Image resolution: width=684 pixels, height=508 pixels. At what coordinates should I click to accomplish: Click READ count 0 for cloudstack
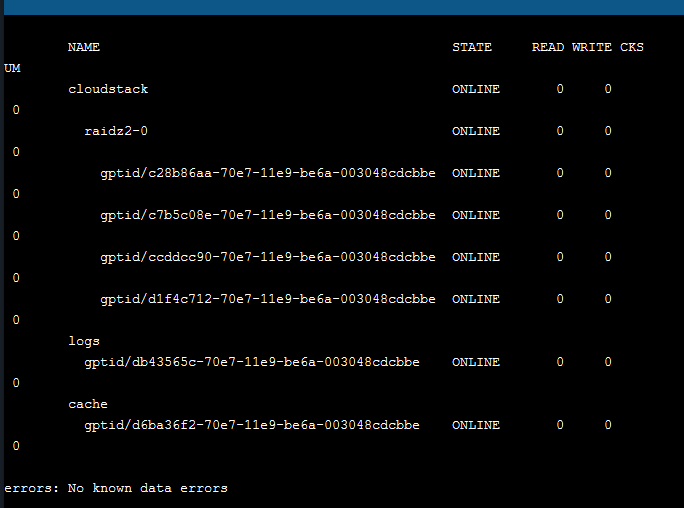(560, 89)
